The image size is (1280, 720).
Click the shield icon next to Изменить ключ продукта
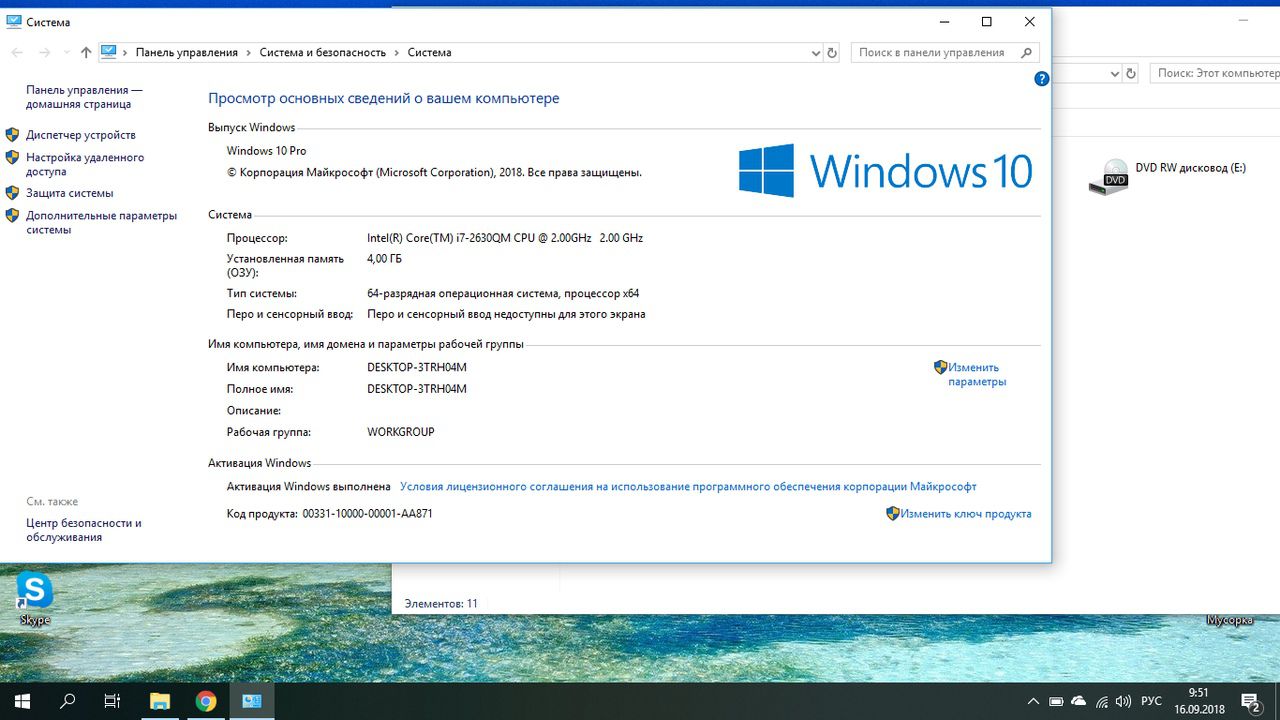tap(893, 513)
